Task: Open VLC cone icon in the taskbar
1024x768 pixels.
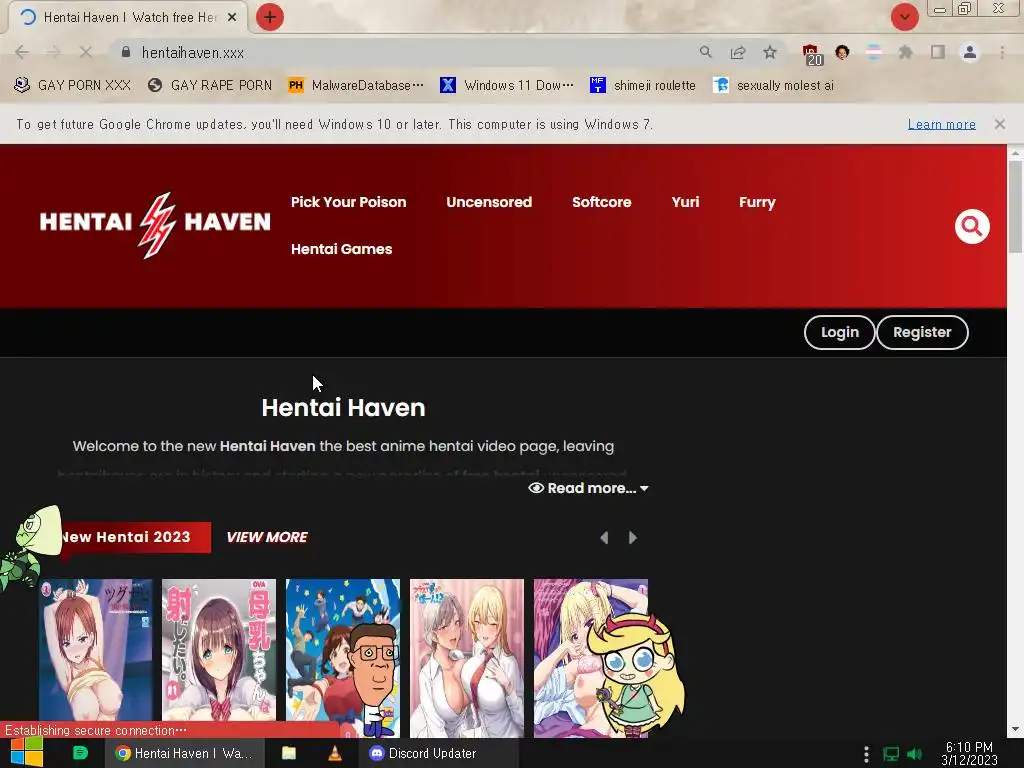Action: pos(334,753)
